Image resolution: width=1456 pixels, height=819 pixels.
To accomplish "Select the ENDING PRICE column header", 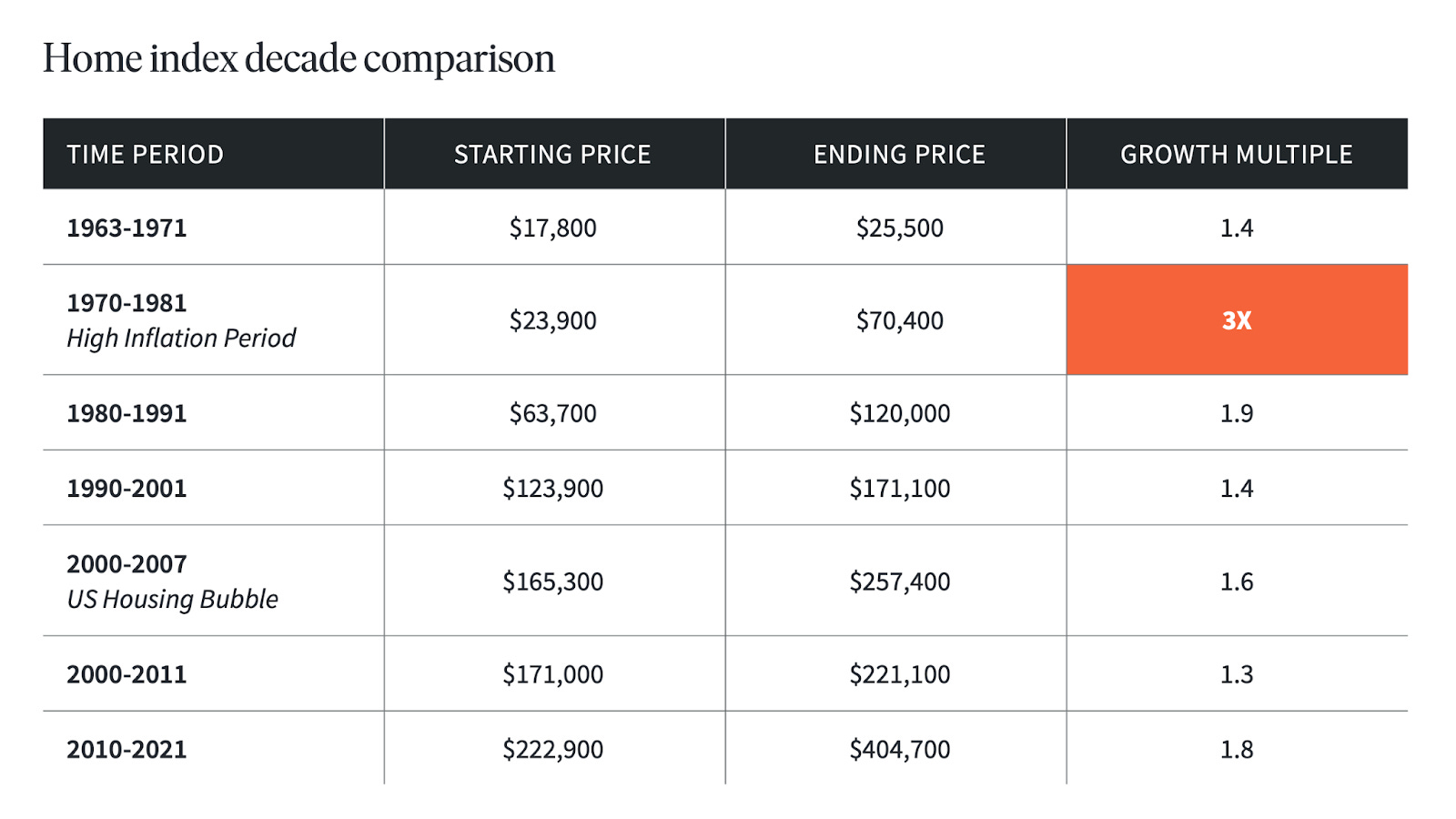I will coord(899,155).
